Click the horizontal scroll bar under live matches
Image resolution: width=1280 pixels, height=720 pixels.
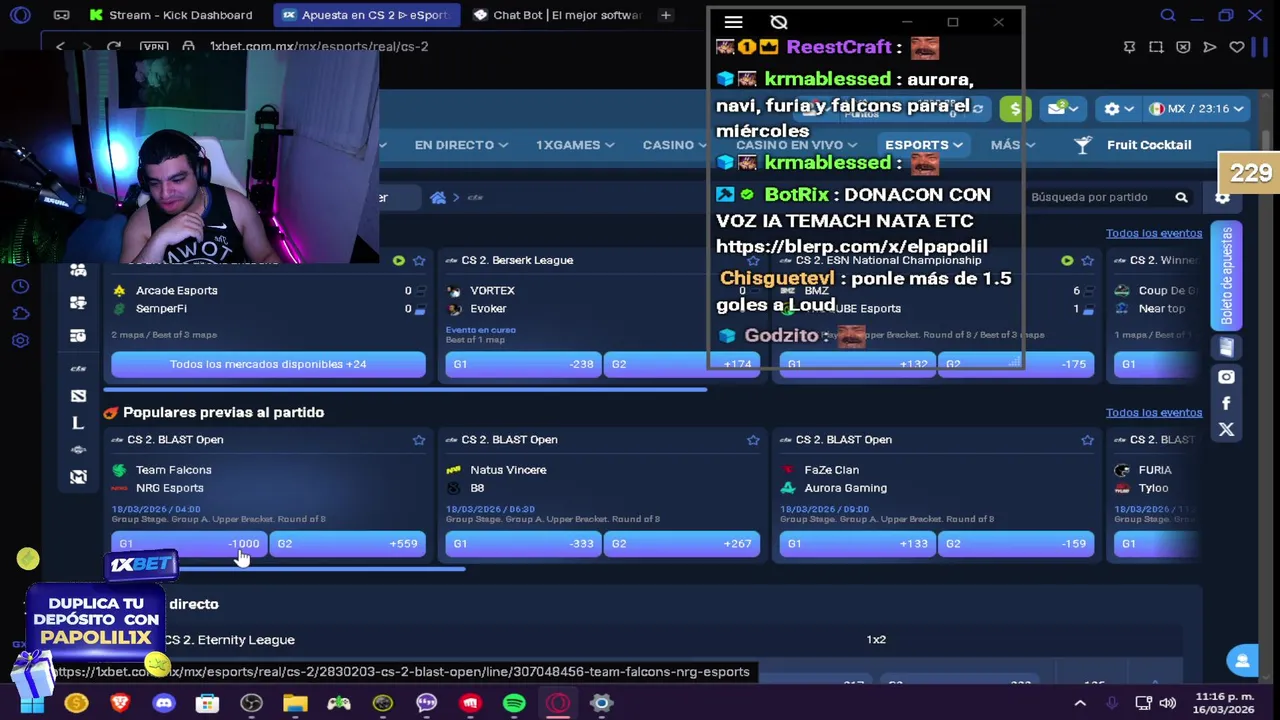coord(405,390)
